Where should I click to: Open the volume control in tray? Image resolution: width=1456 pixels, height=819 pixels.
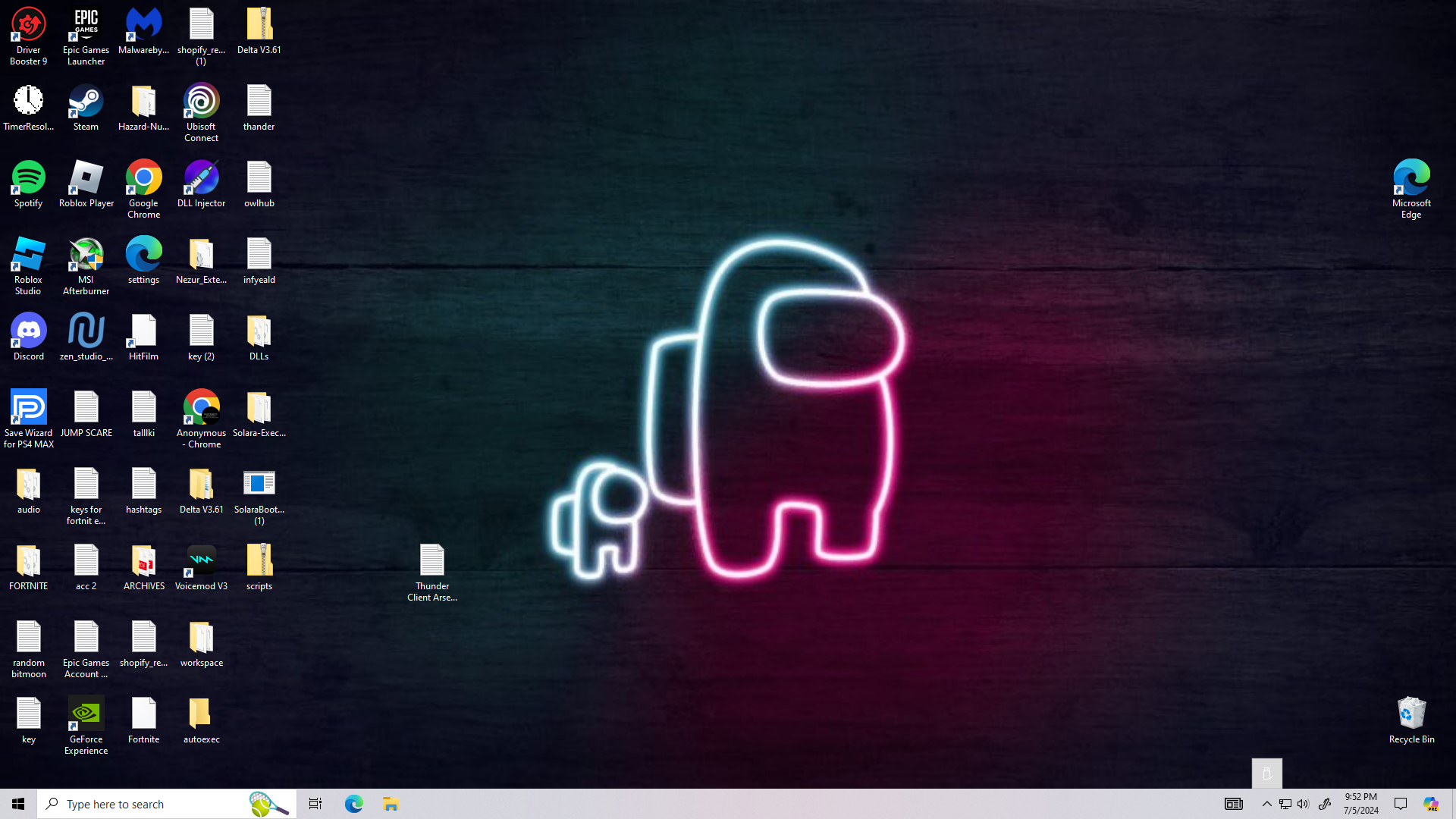click(1303, 804)
